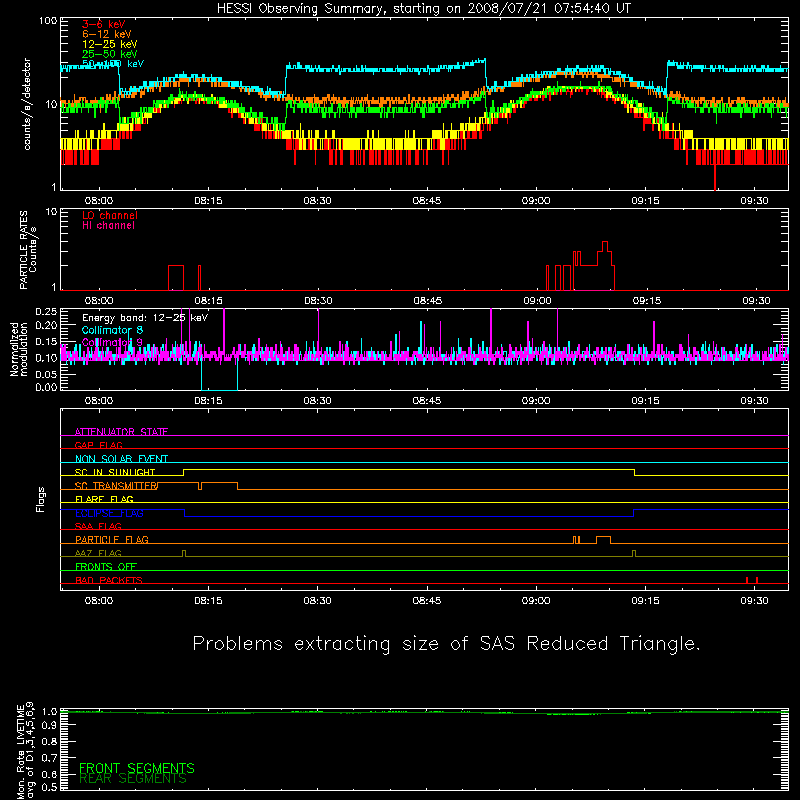Click the FLARE FLAG label
The image size is (800, 800).
pos(104,499)
